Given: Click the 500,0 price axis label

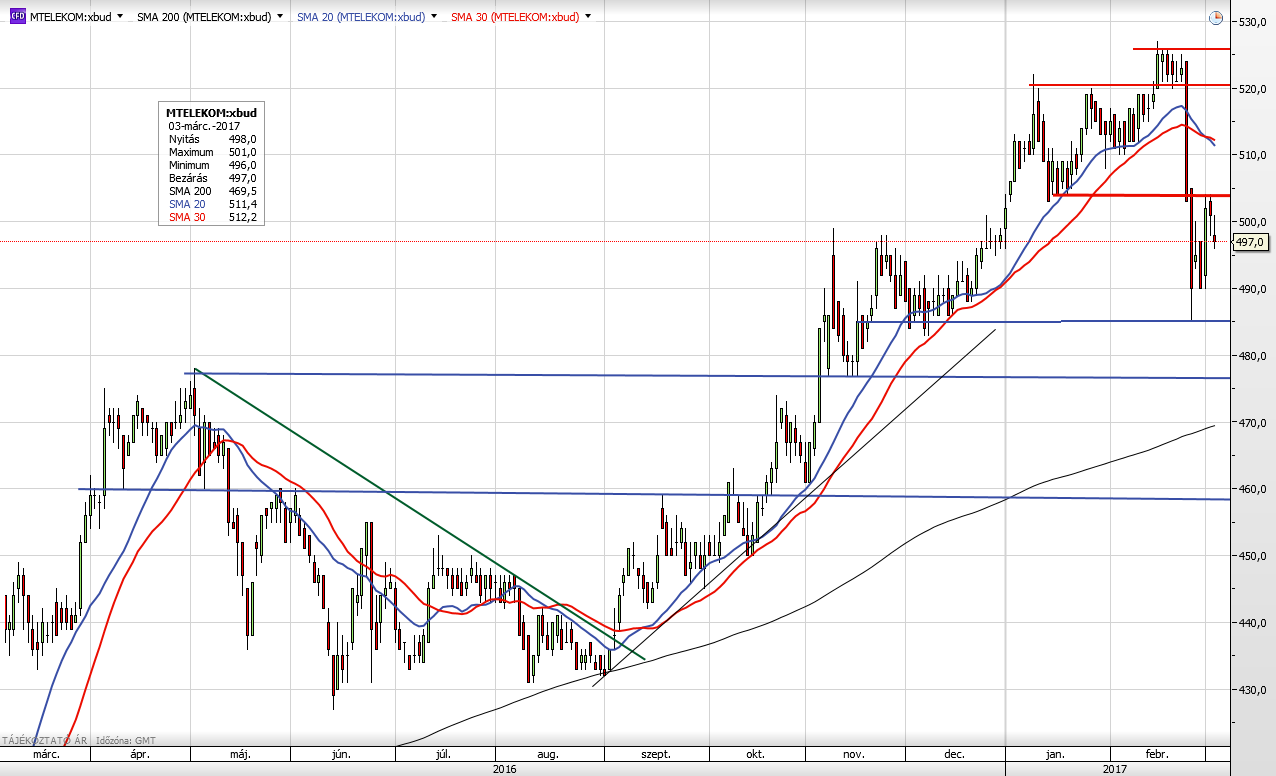Looking at the screenshot, I should coord(1253,222).
